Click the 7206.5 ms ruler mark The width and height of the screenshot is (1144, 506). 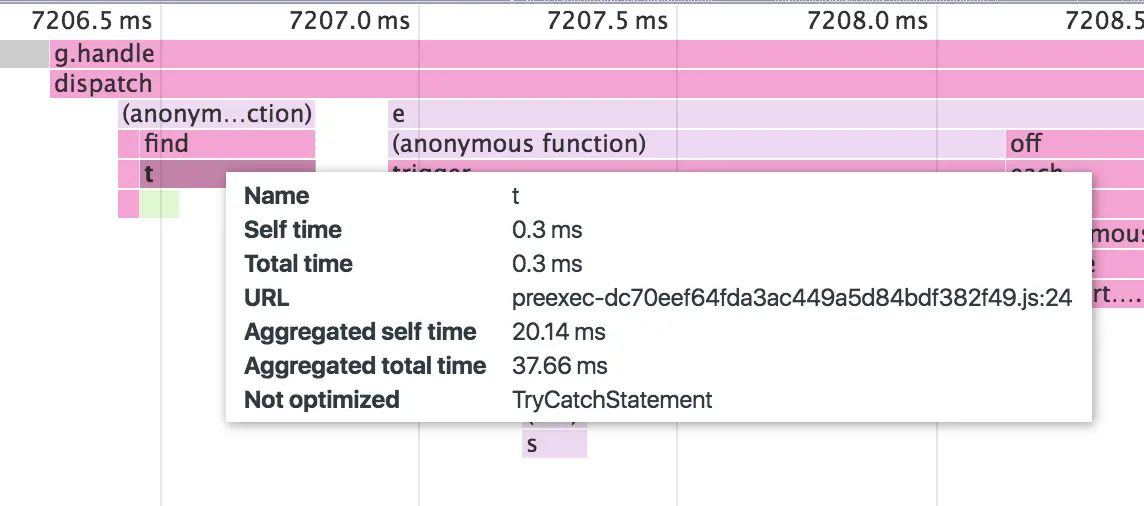coord(91,20)
